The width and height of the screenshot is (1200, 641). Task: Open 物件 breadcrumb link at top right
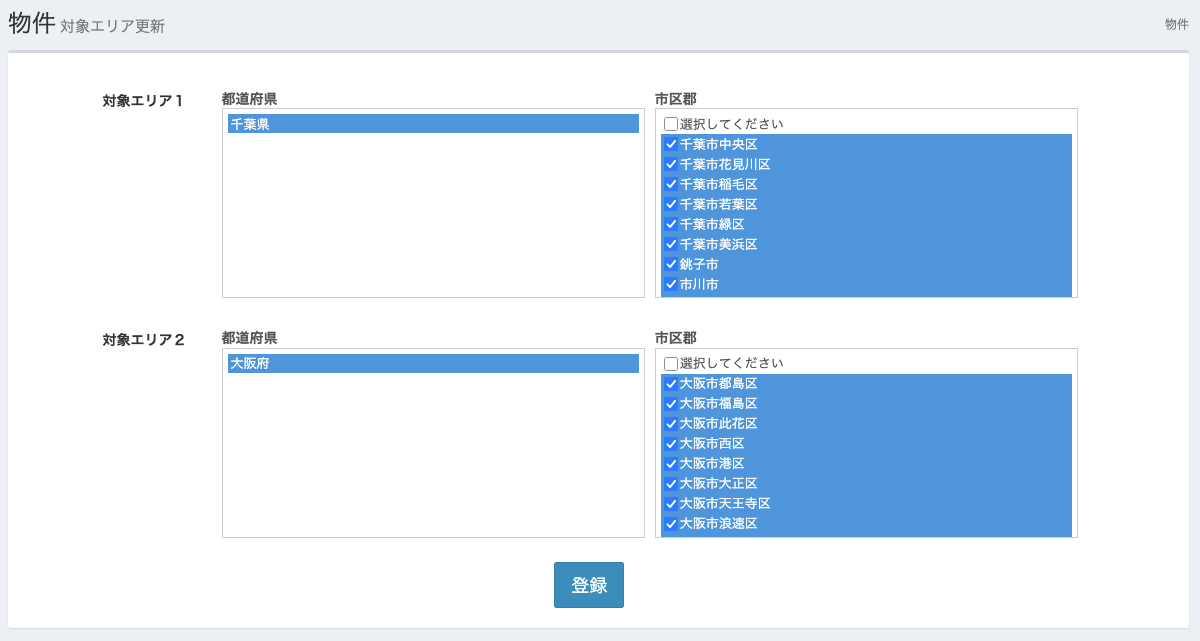[x=1177, y=24]
